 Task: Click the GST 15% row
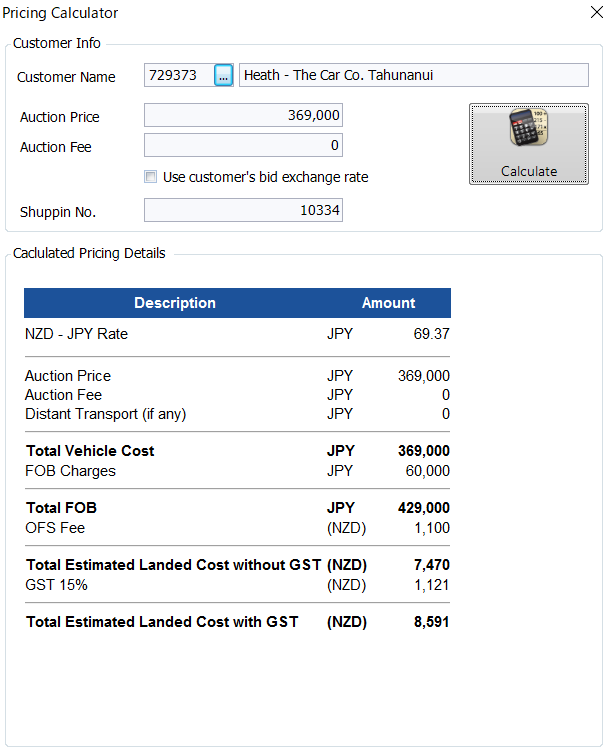click(x=237, y=585)
